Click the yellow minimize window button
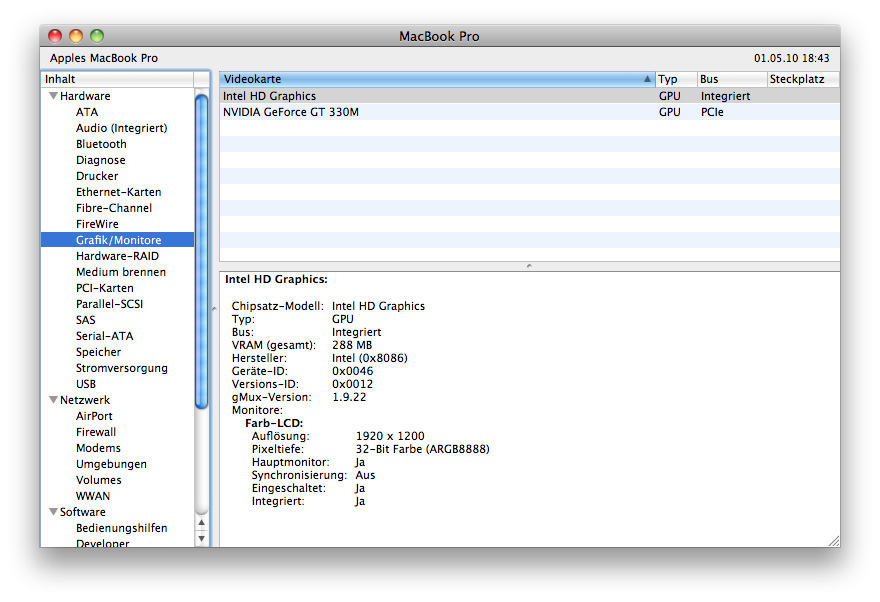This screenshot has width=880, height=602. coord(76,36)
